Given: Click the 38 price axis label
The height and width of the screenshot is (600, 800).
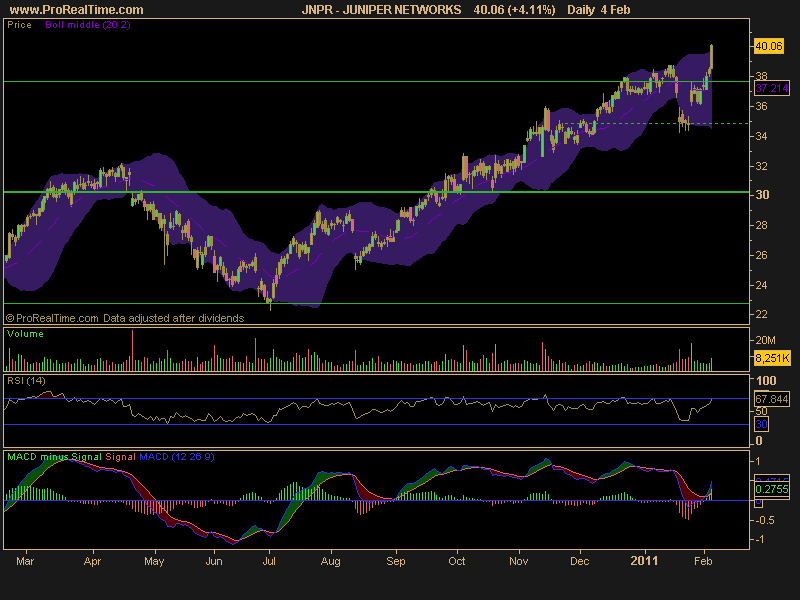Looking at the screenshot, I should coord(761,76).
